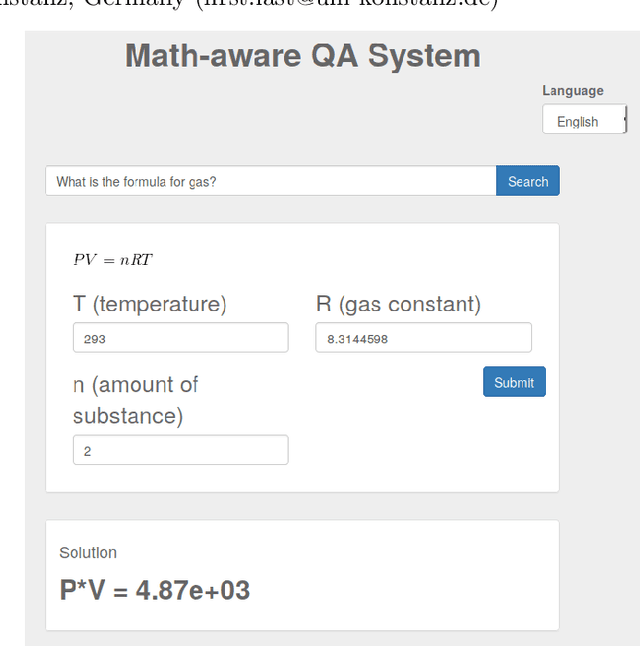Click the arrow on the language selector
This screenshot has height=646, width=640.
coord(624,120)
